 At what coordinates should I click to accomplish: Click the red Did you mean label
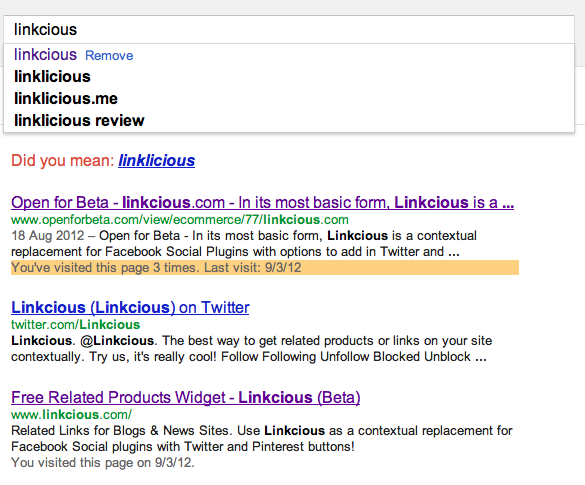click(x=63, y=161)
